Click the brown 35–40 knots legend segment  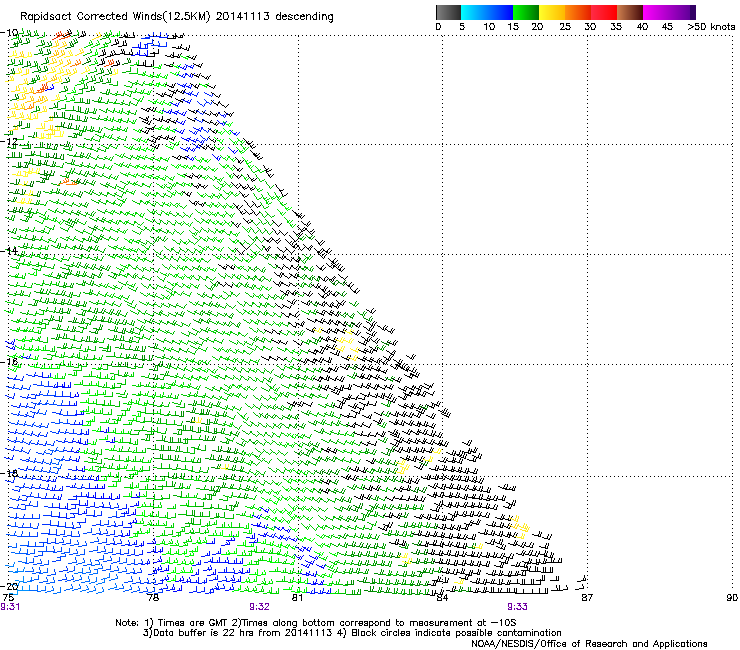point(630,12)
